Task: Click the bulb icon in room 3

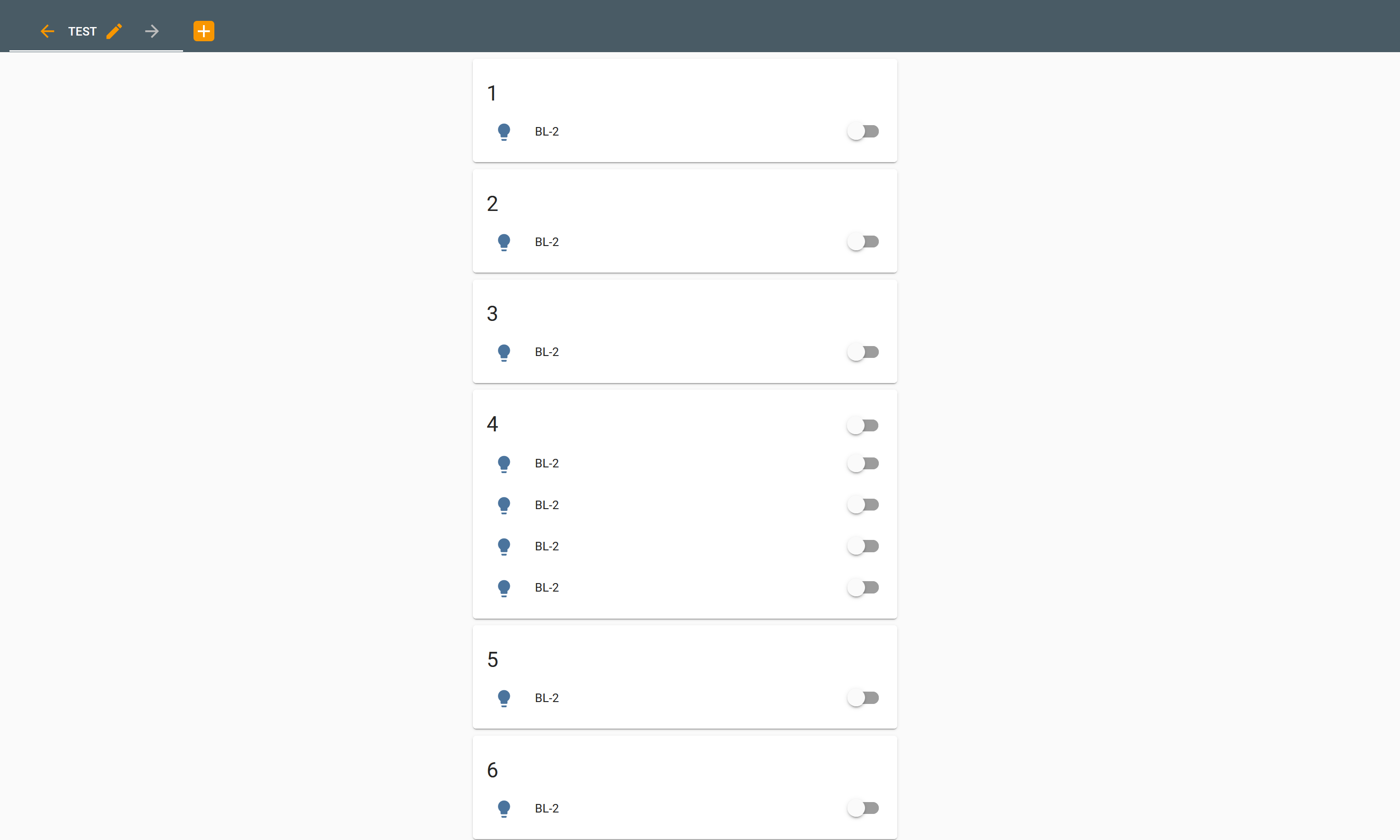Action: click(x=504, y=352)
